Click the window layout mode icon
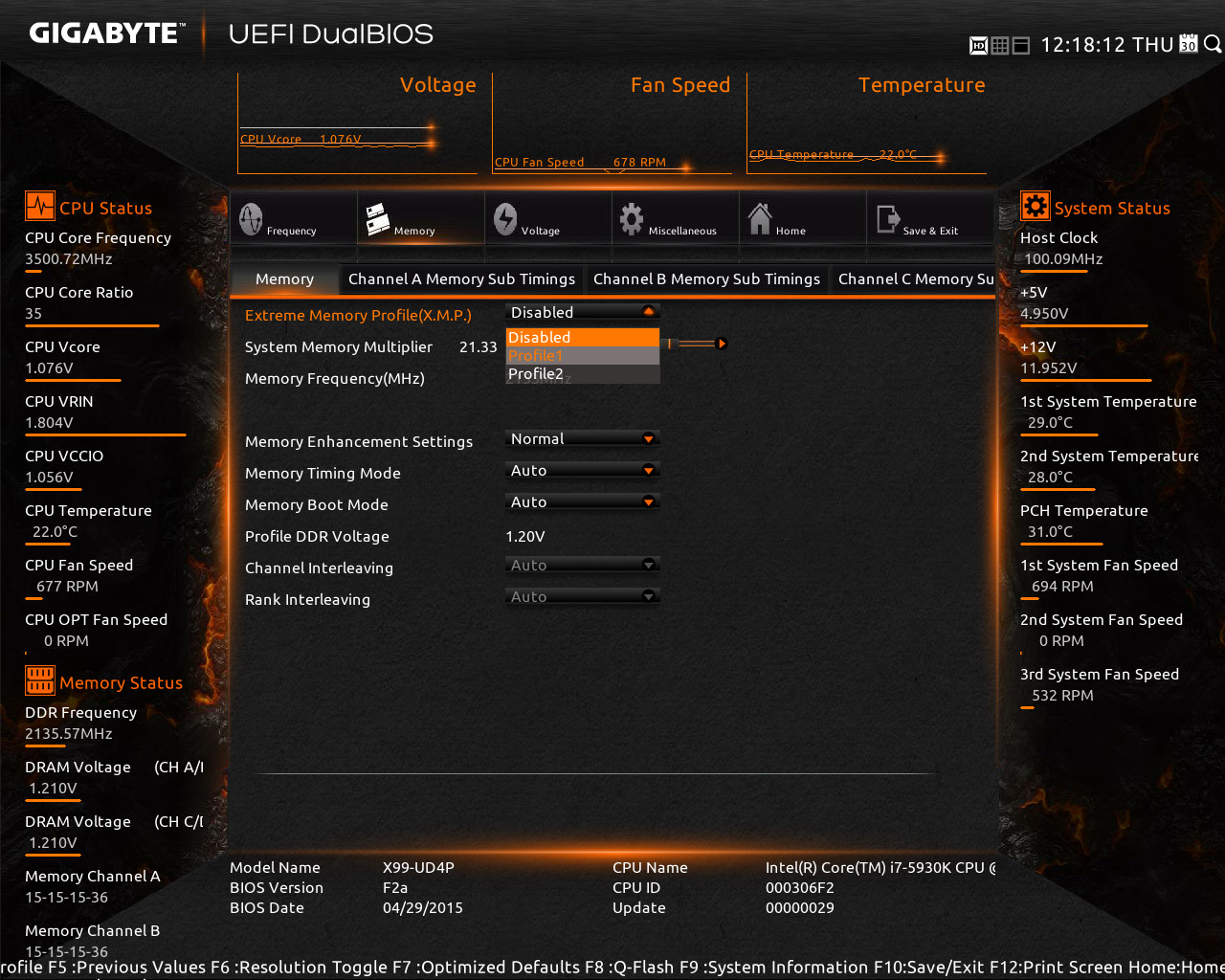The image size is (1225, 980). click(1020, 45)
